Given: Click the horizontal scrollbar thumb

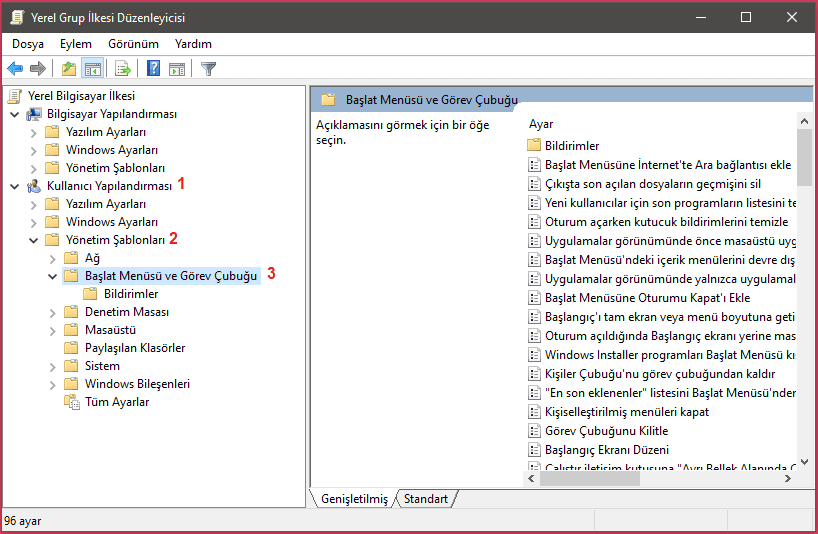Looking at the screenshot, I should pyautogui.click(x=590, y=479).
